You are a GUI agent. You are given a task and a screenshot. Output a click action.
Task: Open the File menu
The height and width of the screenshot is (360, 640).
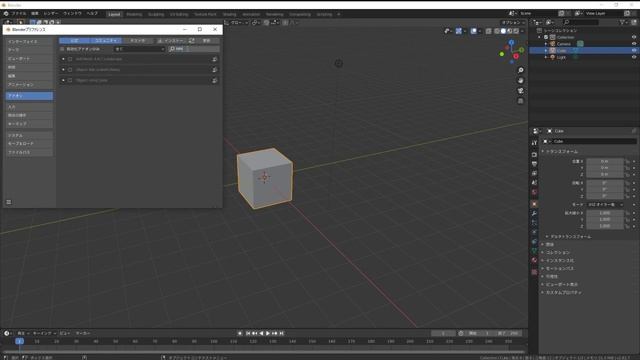point(18,13)
